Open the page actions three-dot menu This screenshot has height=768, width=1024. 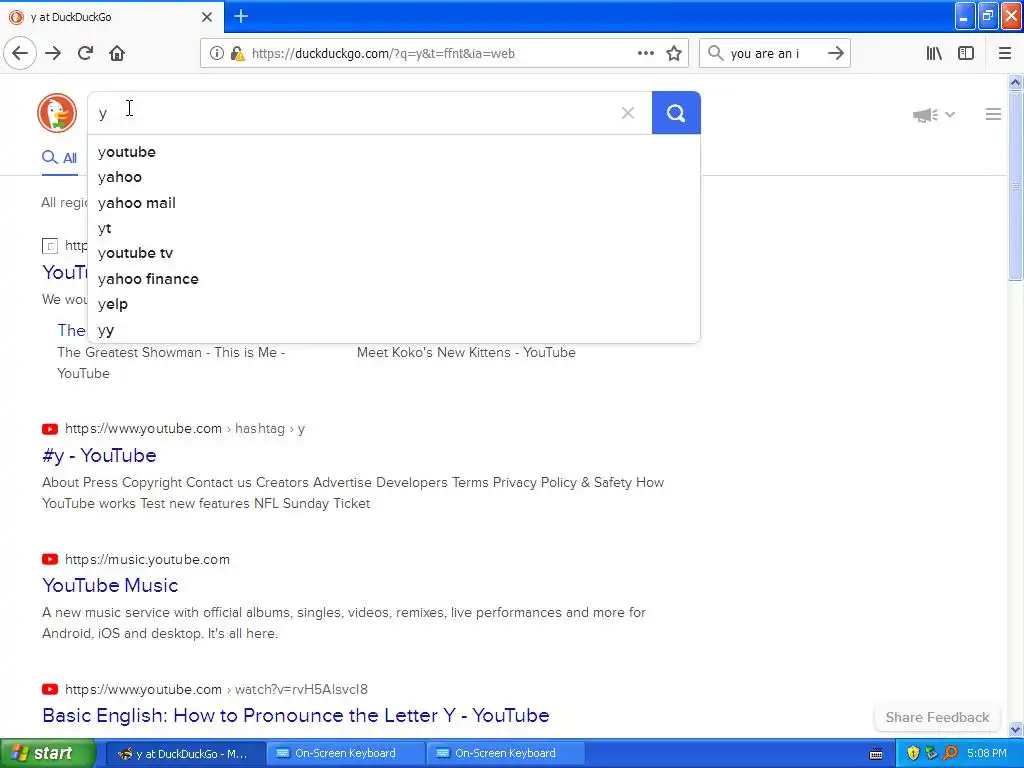coord(645,53)
